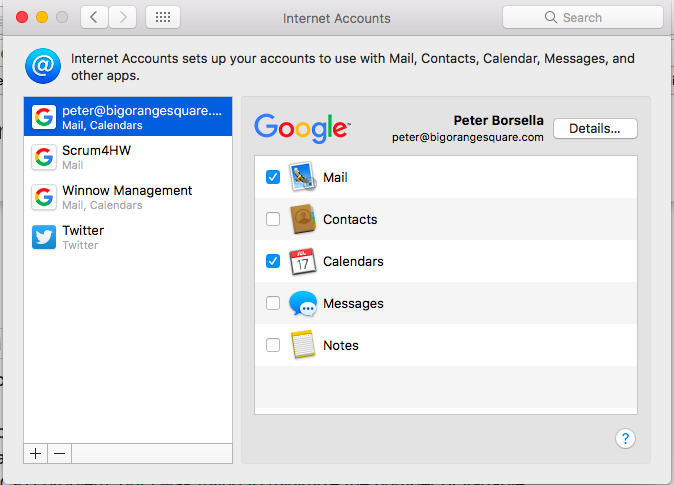The width and height of the screenshot is (674, 485).
Task: Uncheck the Mail checkbox
Action: point(273,177)
